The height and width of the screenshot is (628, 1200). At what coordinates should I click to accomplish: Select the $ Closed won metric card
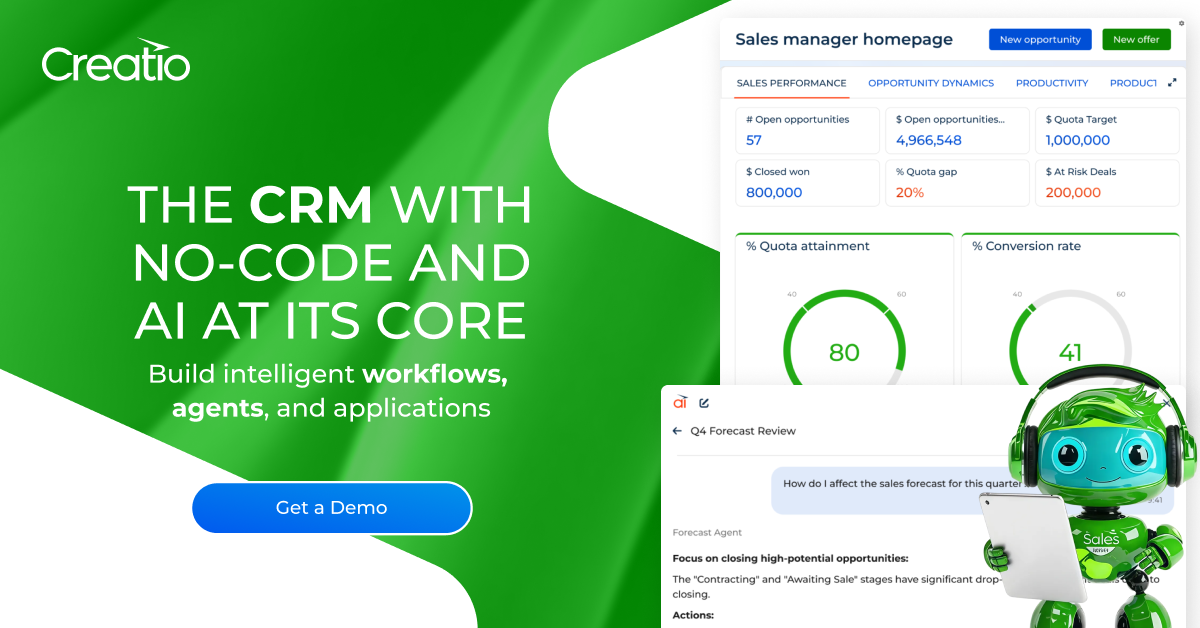point(807,183)
